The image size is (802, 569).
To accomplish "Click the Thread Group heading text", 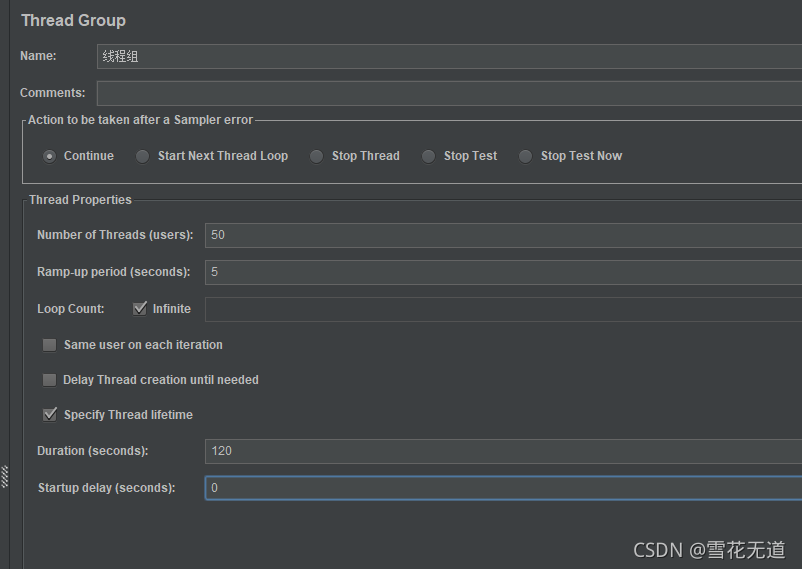I will [74, 20].
